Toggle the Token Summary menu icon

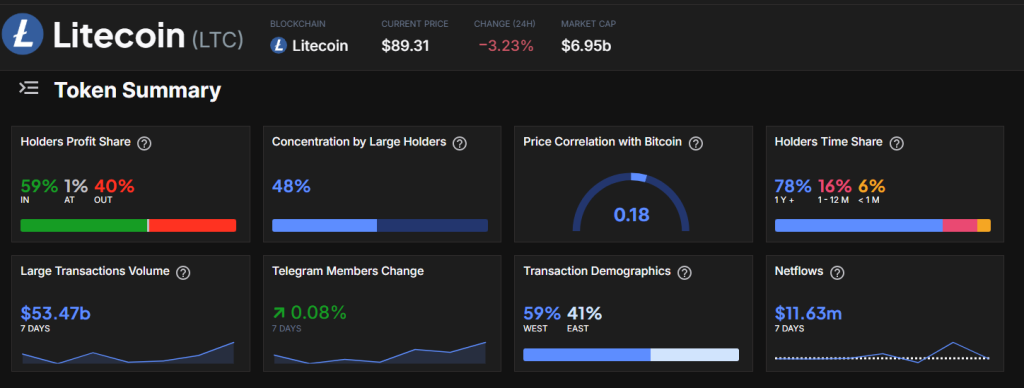tap(29, 88)
